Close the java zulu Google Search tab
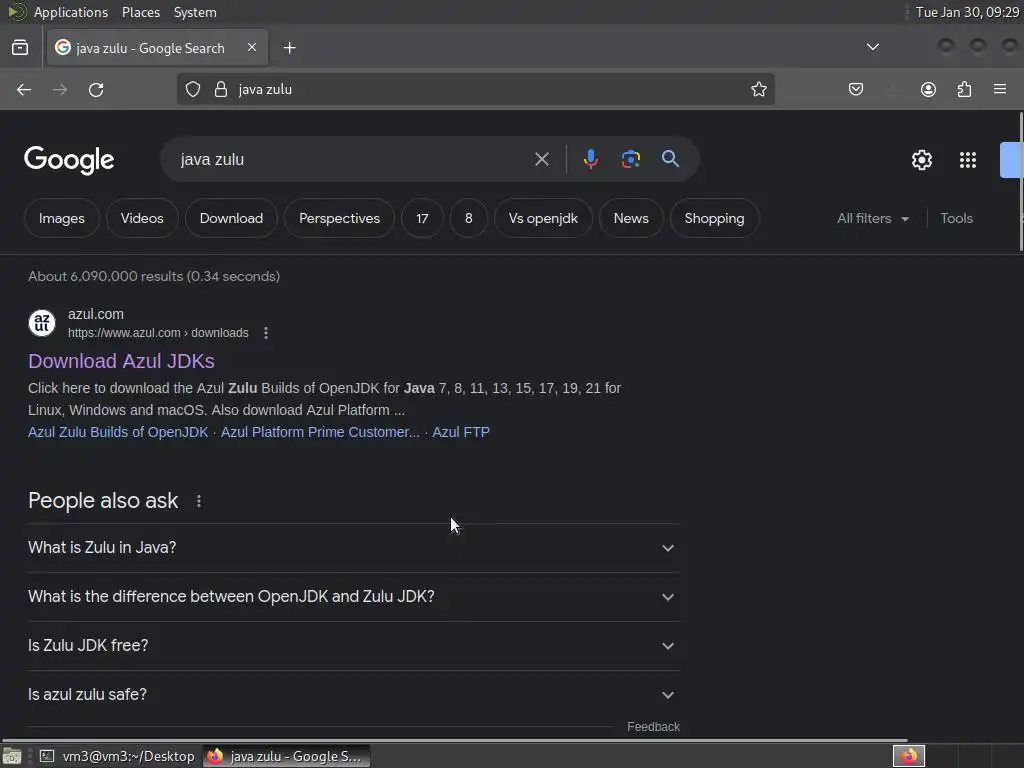Screen dimensions: 1024x768 click(252, 47)
